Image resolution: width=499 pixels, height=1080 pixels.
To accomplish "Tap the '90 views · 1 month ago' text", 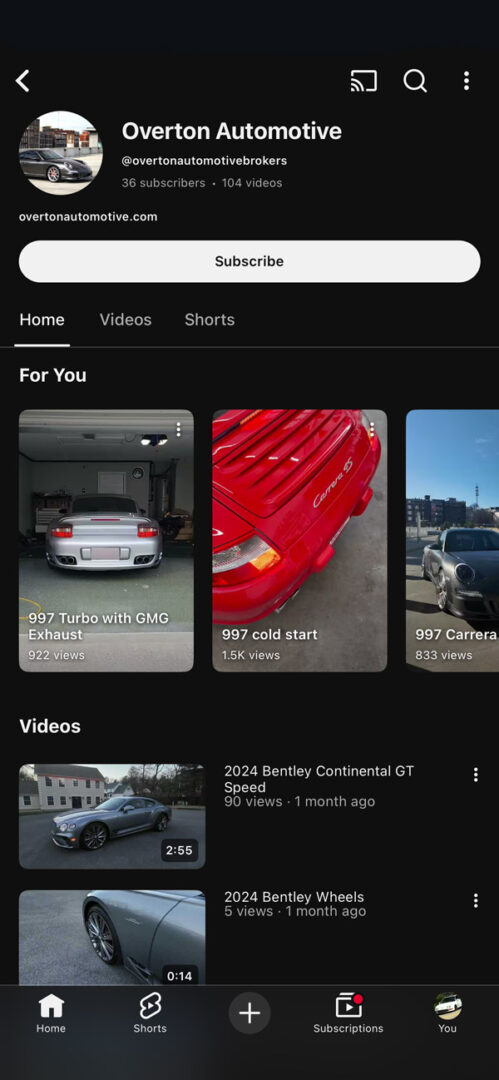I will click(x=300, y=802).
